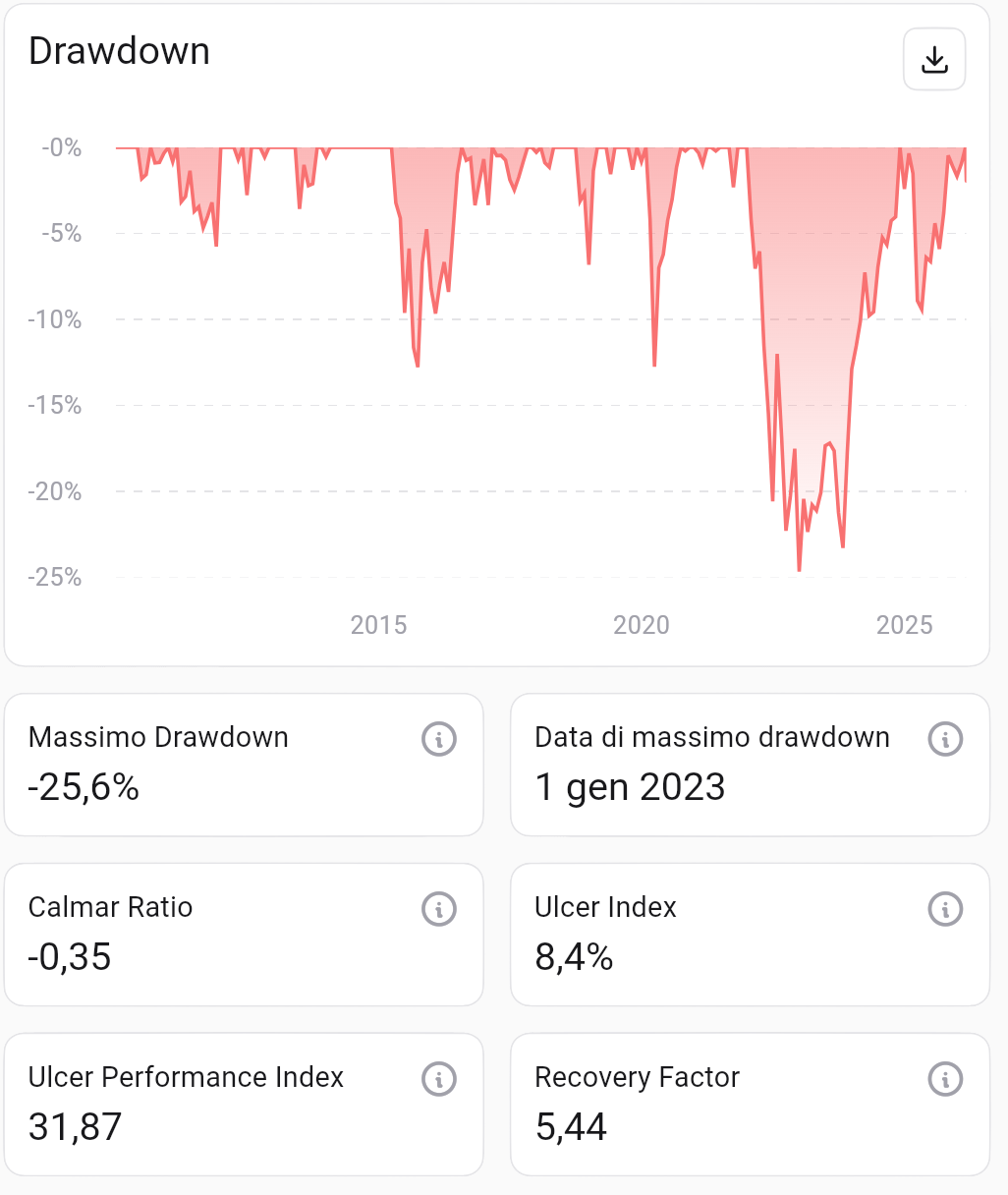Click the Recovery Factor info icon
Image resolution: width=1008 pixels, height=1195 pixels.
(944, 1078)
